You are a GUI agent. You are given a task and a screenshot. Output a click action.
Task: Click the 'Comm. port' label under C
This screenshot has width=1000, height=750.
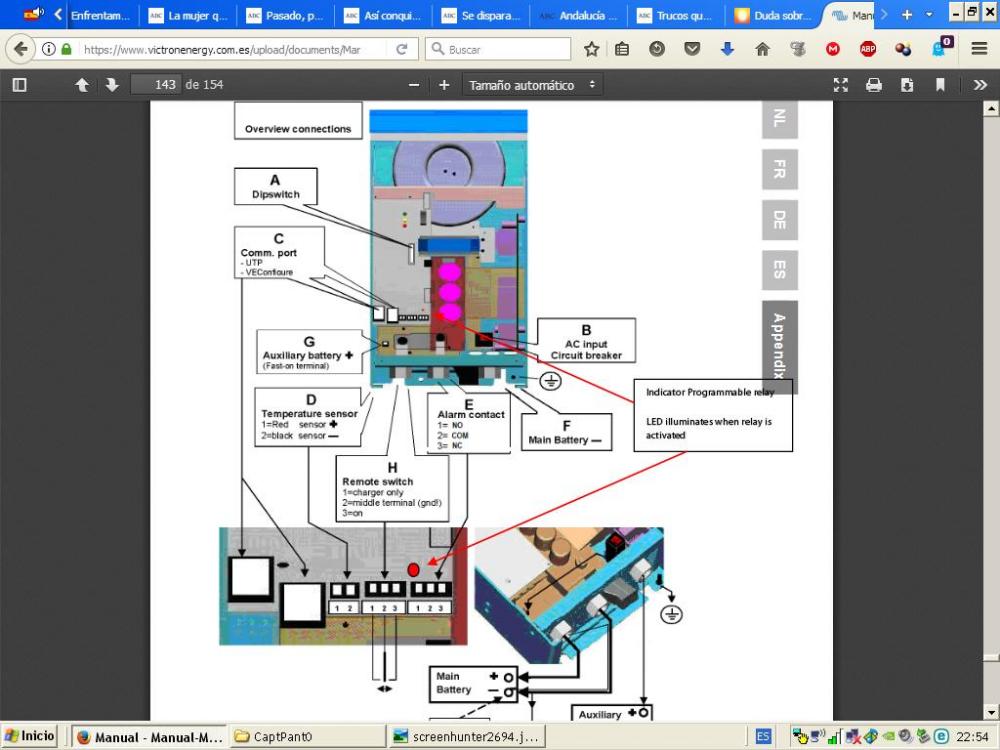pyautogui.click(x=268, y=253)
